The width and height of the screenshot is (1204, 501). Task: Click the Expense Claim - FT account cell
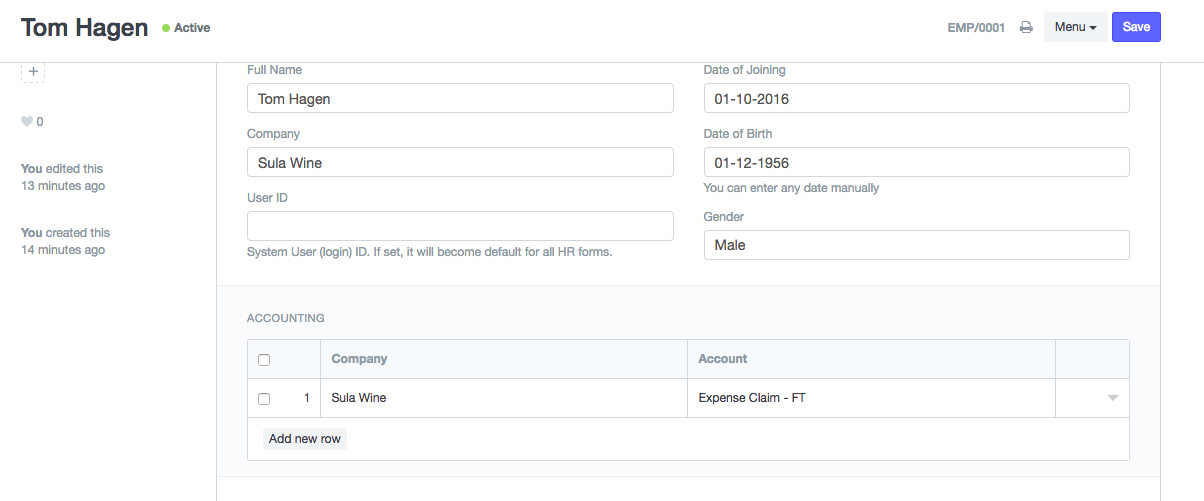coord(870,398)
